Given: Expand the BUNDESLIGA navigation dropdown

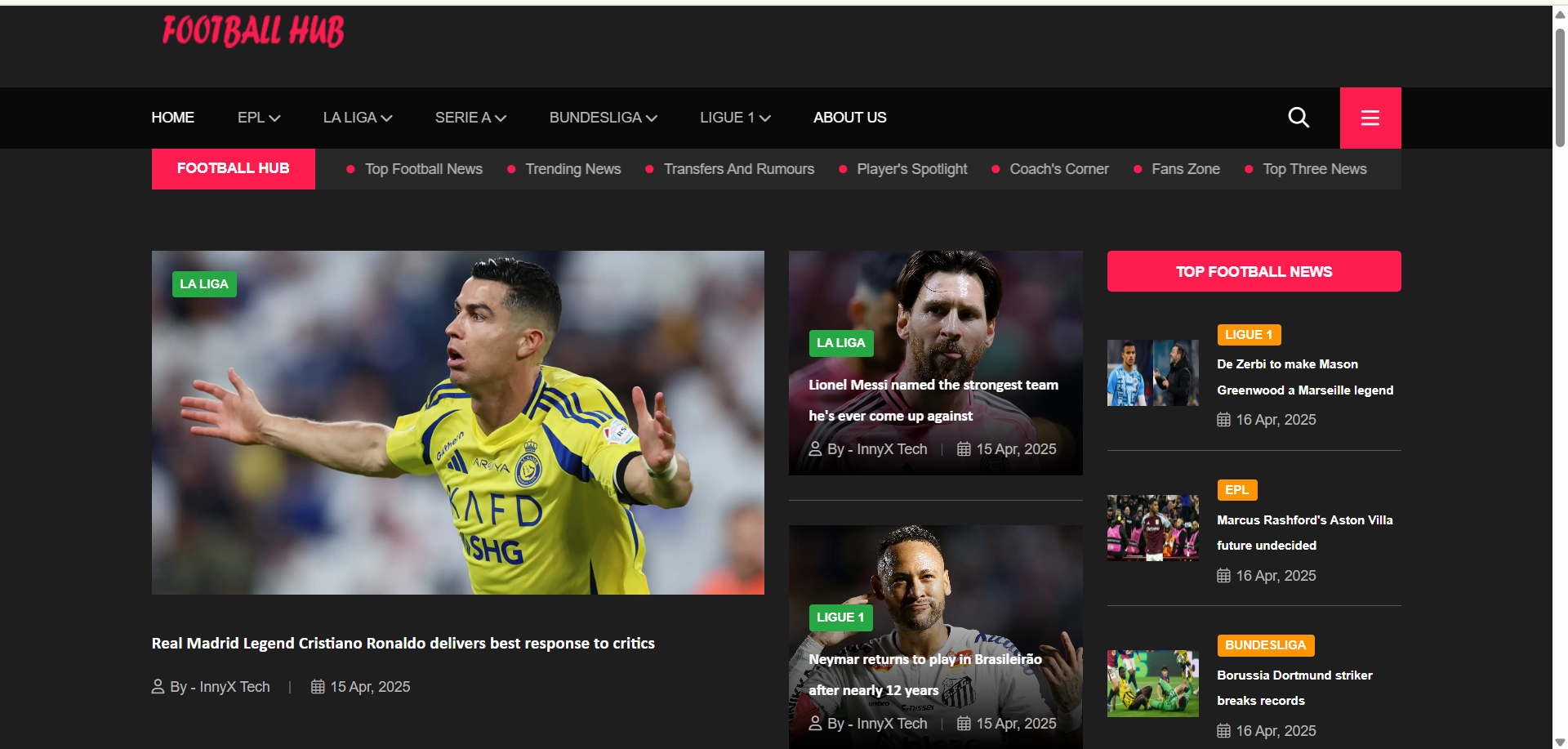Looking at the screenshot, I should click(x=603, y=118).
